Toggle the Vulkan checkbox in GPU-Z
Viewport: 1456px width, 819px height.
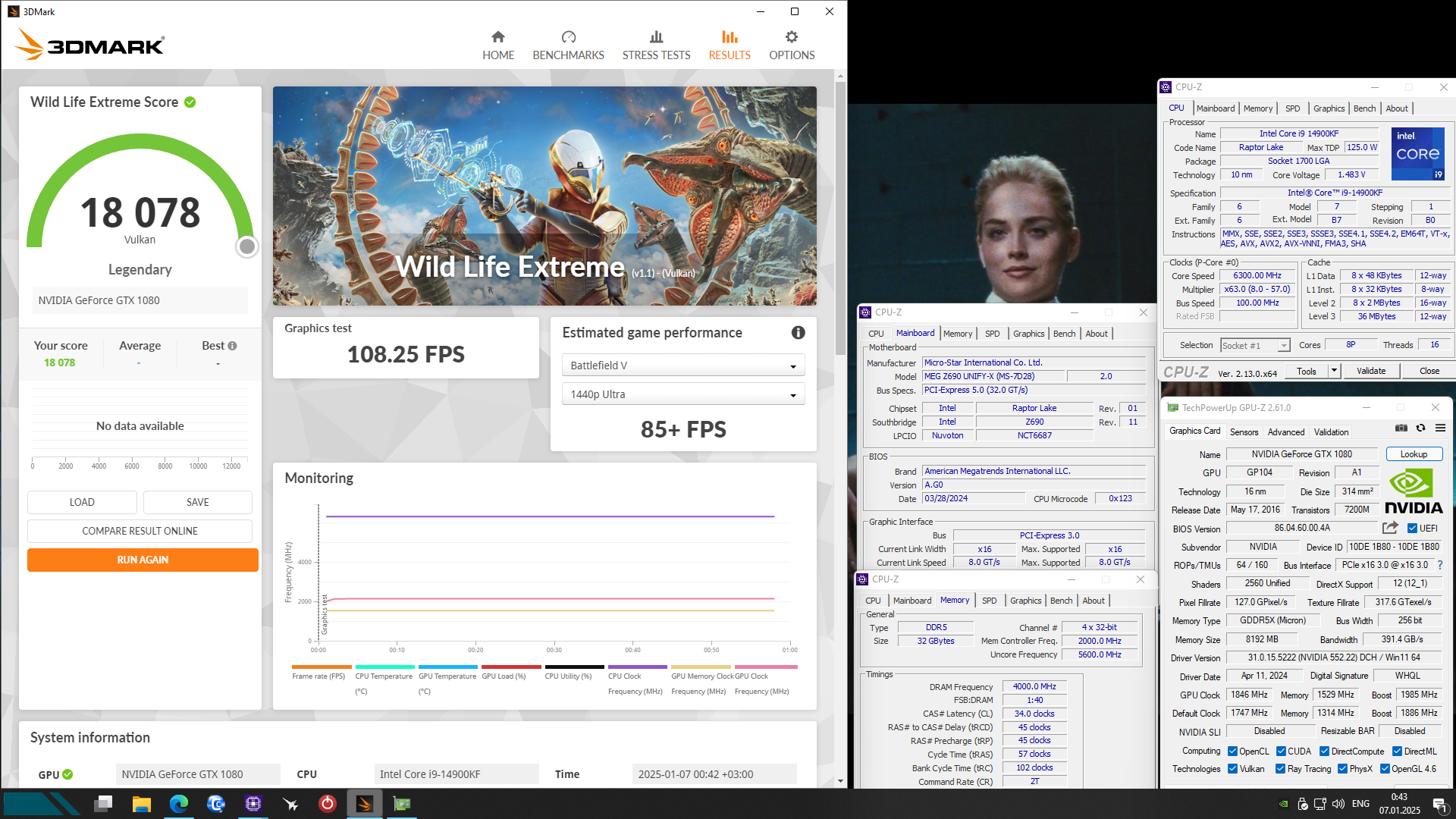coord(1232,769)
